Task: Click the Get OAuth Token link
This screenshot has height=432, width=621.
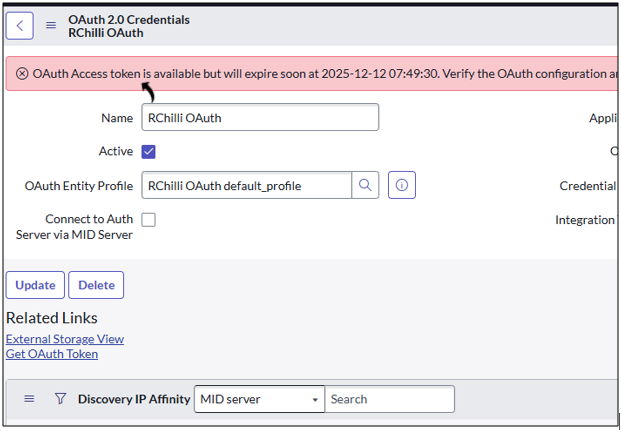Action: click(x=52, y=353)
